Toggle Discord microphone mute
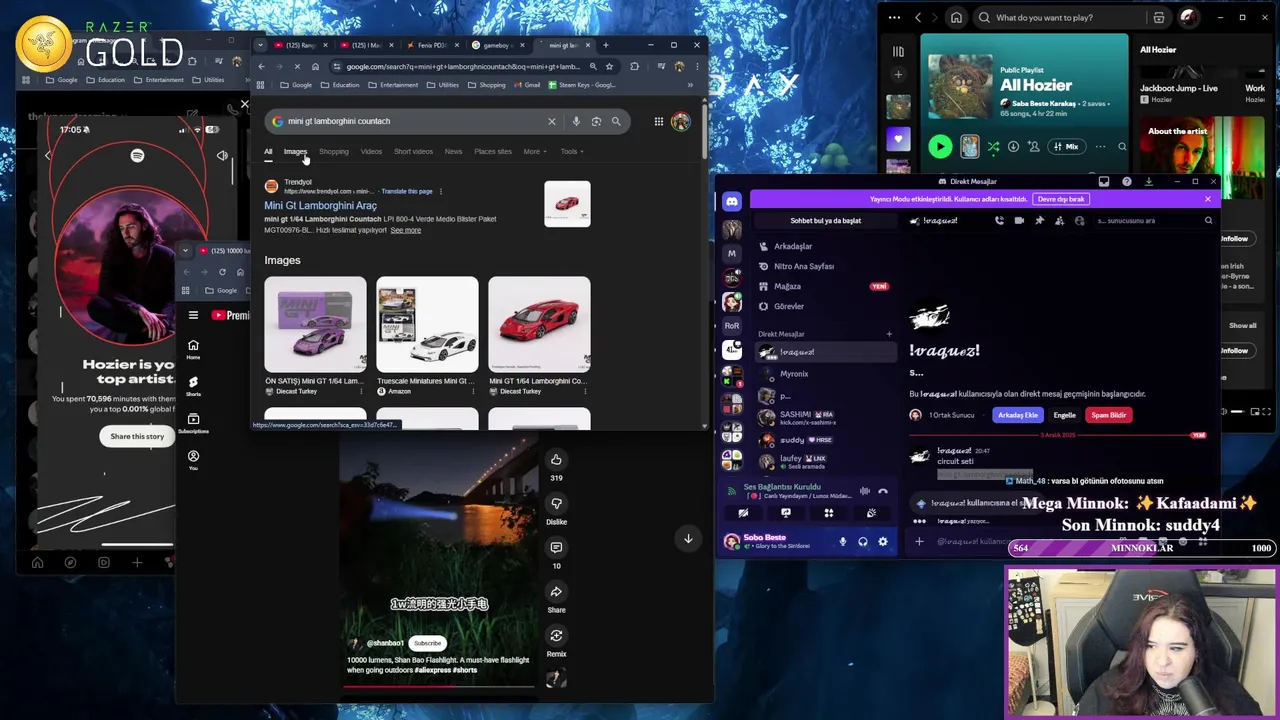Image resolution: width=1280 pixels, height=720 pixels. [x=842, y=542]
